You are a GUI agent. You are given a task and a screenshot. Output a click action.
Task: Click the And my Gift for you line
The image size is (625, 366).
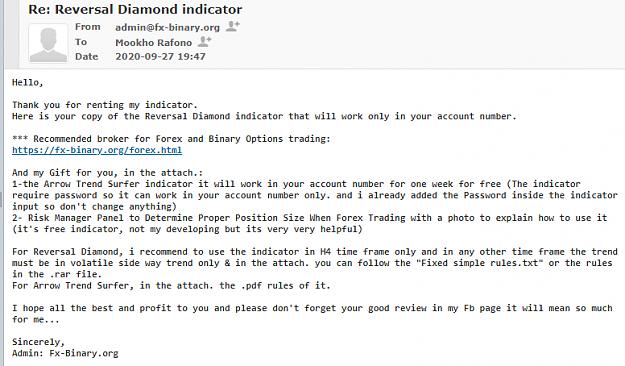(107, 173)
